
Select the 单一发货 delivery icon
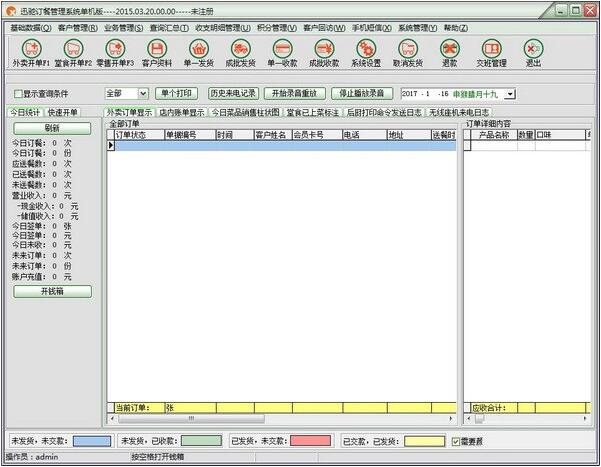[x=199, y=48]
